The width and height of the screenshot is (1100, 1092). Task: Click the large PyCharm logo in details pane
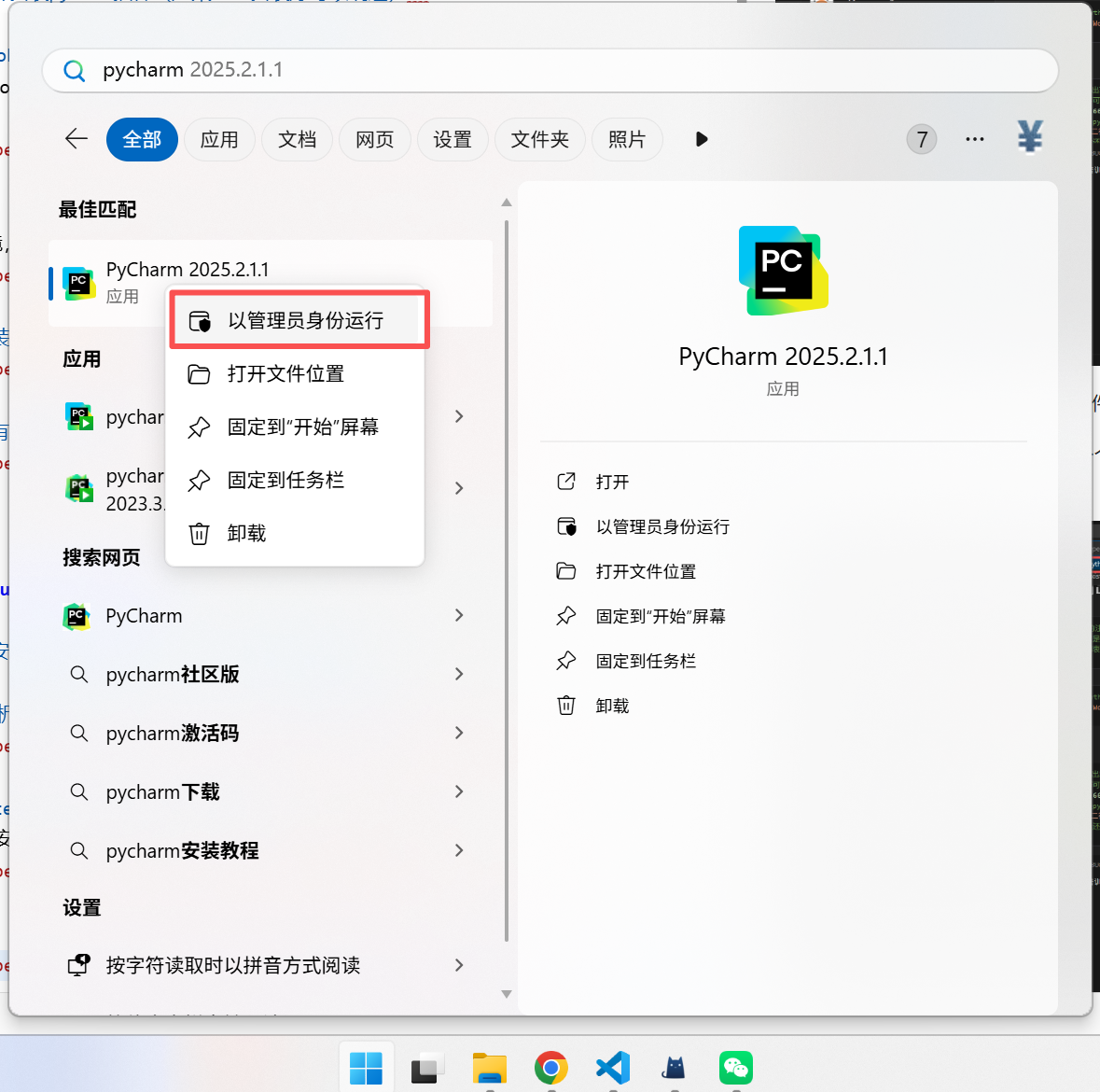point(783,271)
